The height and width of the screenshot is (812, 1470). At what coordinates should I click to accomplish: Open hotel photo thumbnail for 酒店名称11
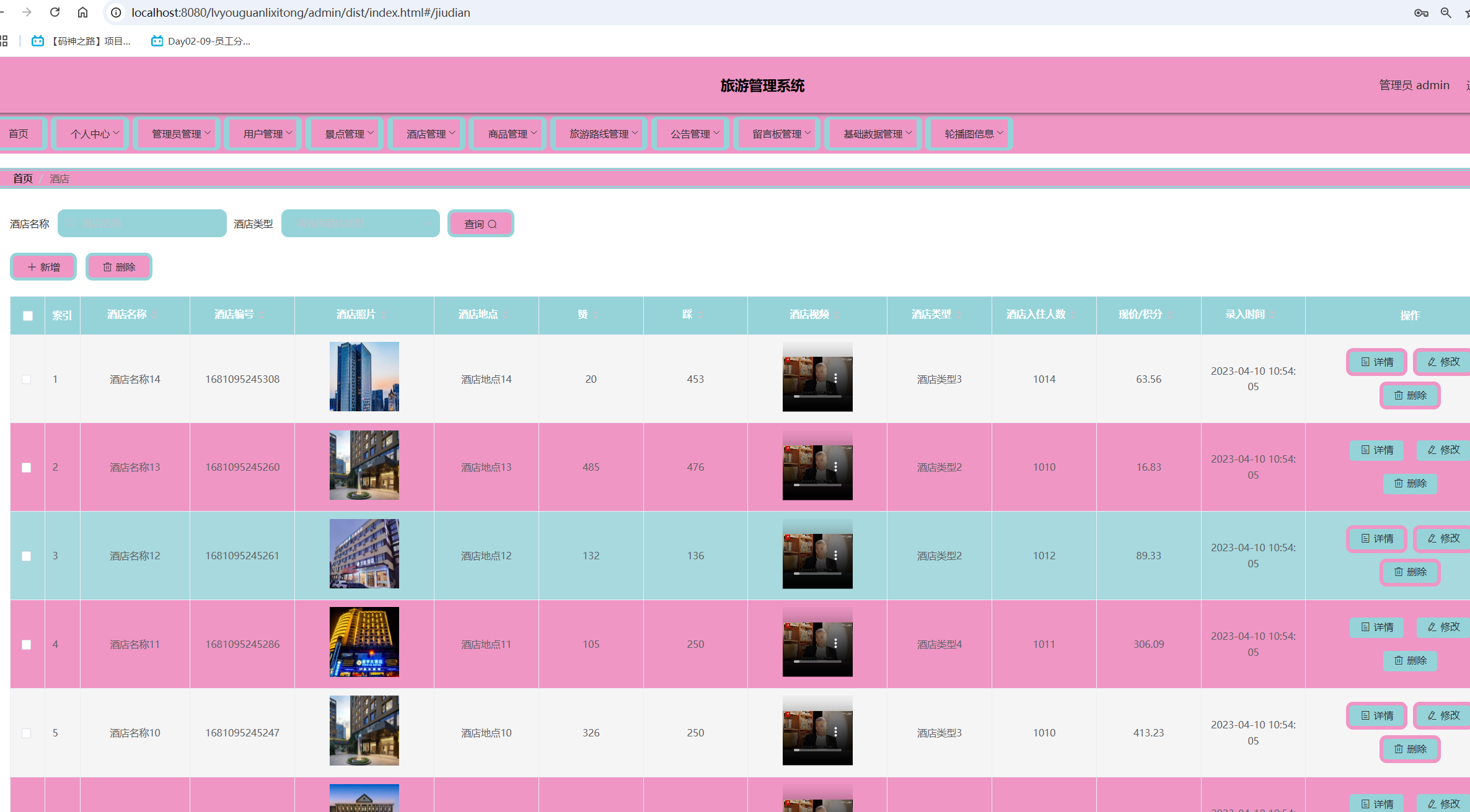[x=364, y=642]
